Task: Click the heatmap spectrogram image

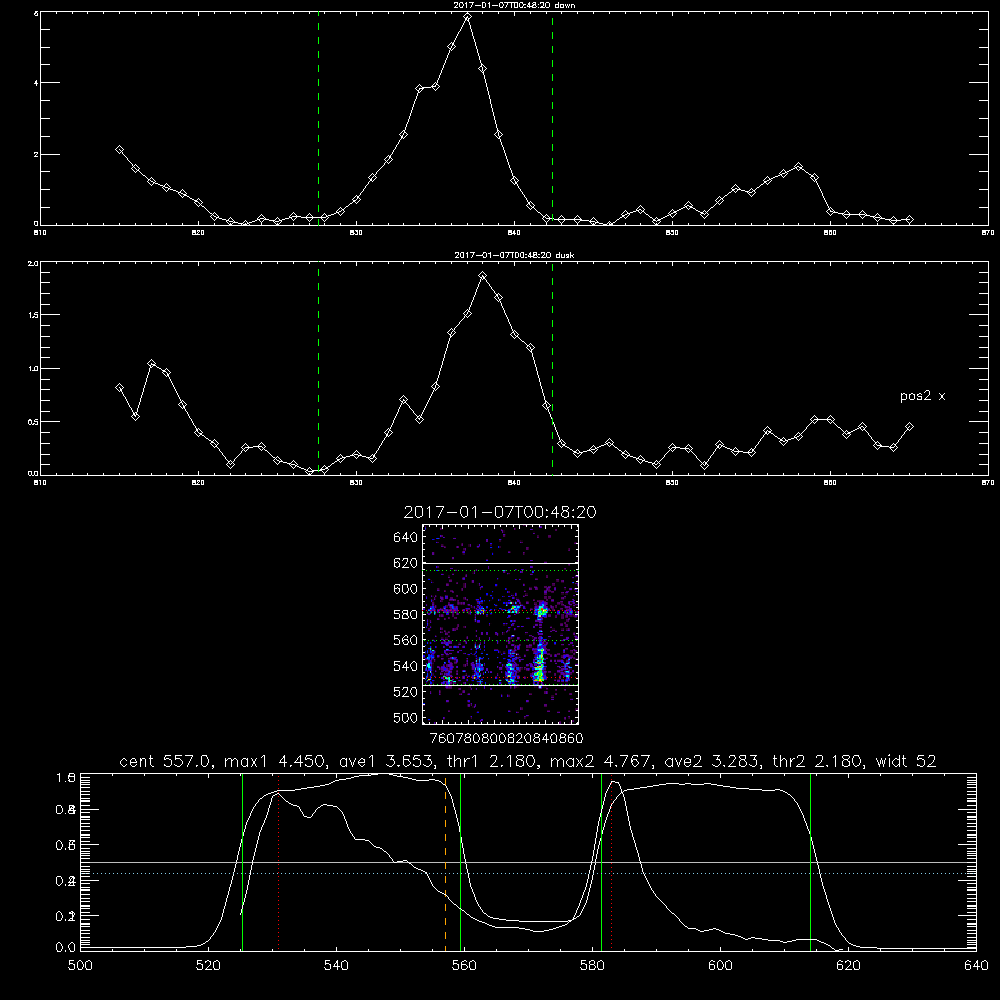Action: (500, 624)
